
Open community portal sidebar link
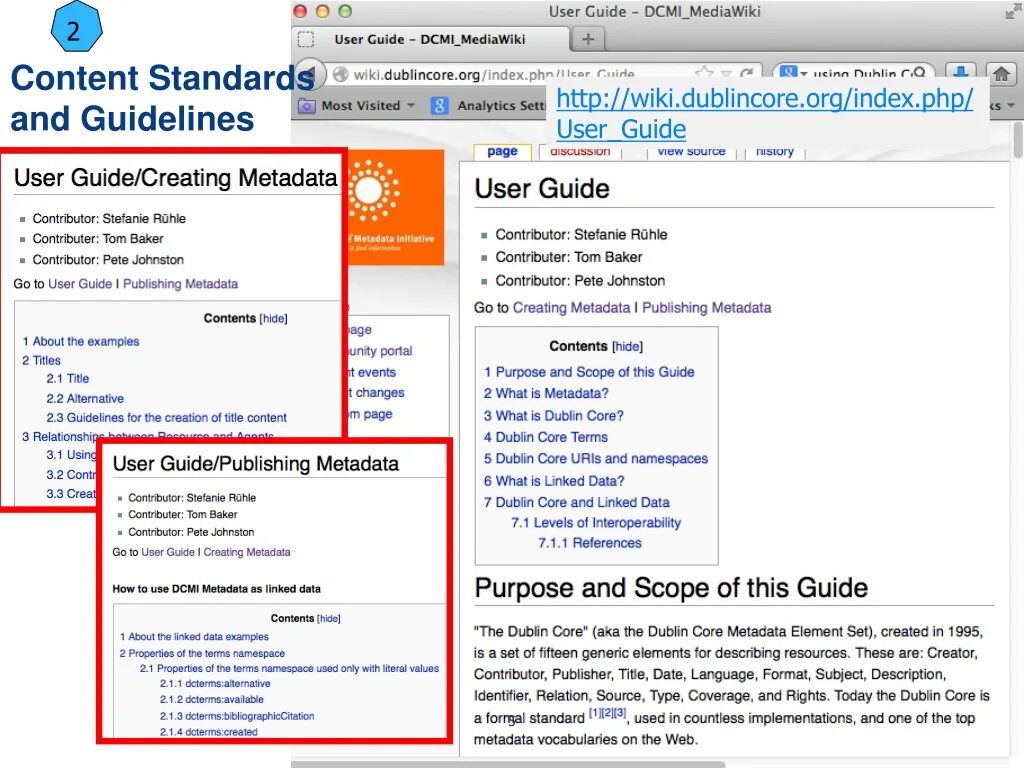point(380,351)
